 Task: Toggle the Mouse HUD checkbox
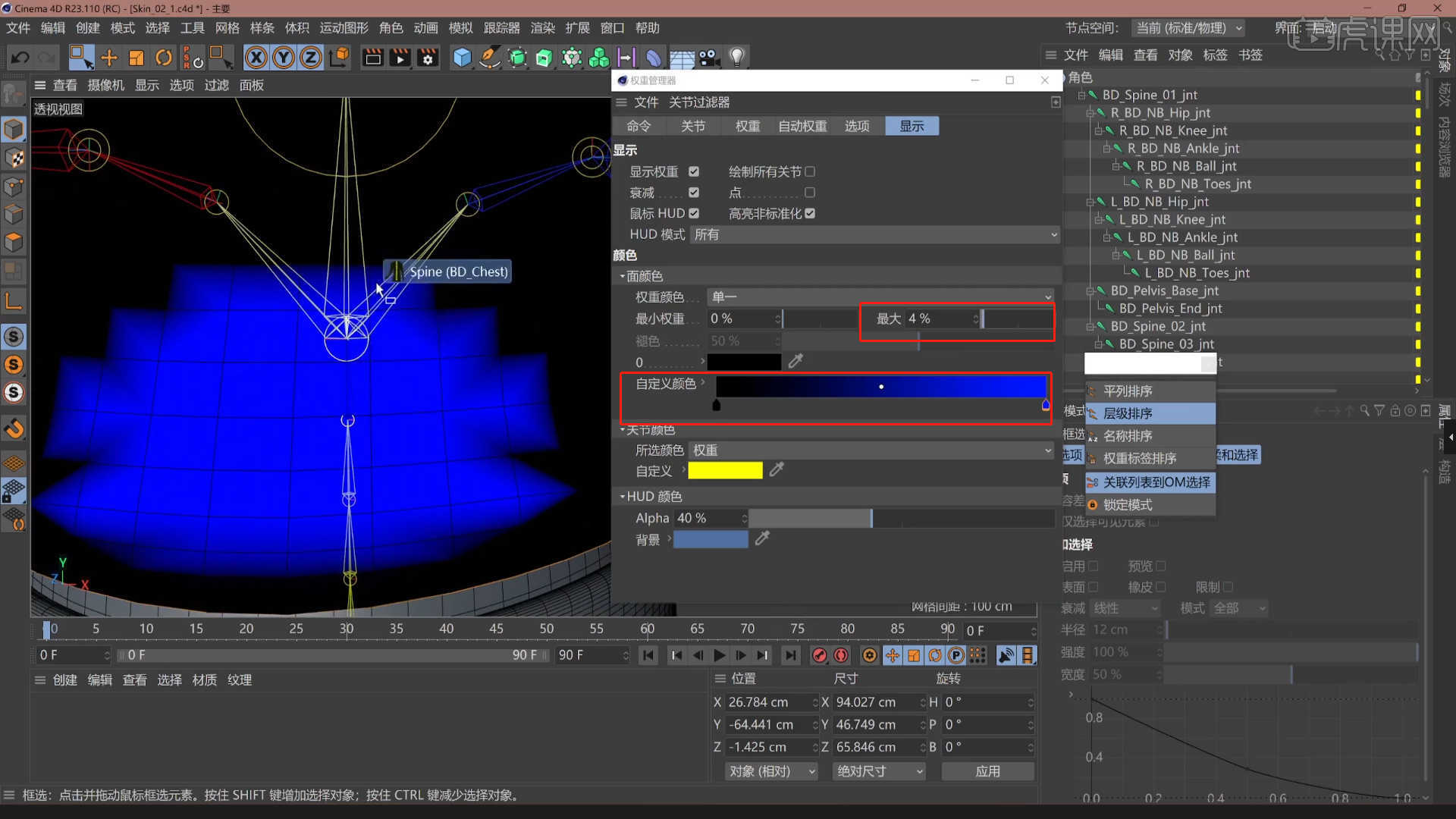[x=694, y=214]
